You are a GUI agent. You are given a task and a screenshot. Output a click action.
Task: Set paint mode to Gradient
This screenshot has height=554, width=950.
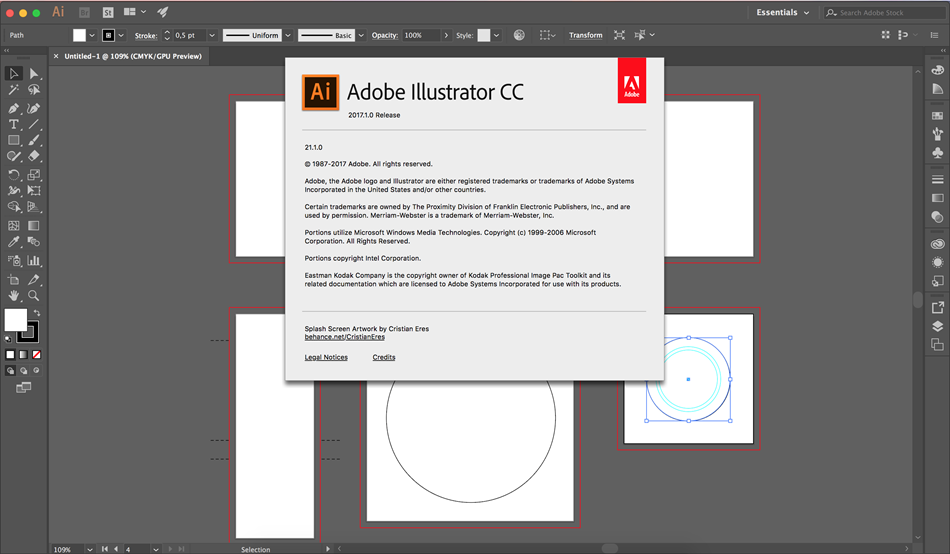point(24,355)
